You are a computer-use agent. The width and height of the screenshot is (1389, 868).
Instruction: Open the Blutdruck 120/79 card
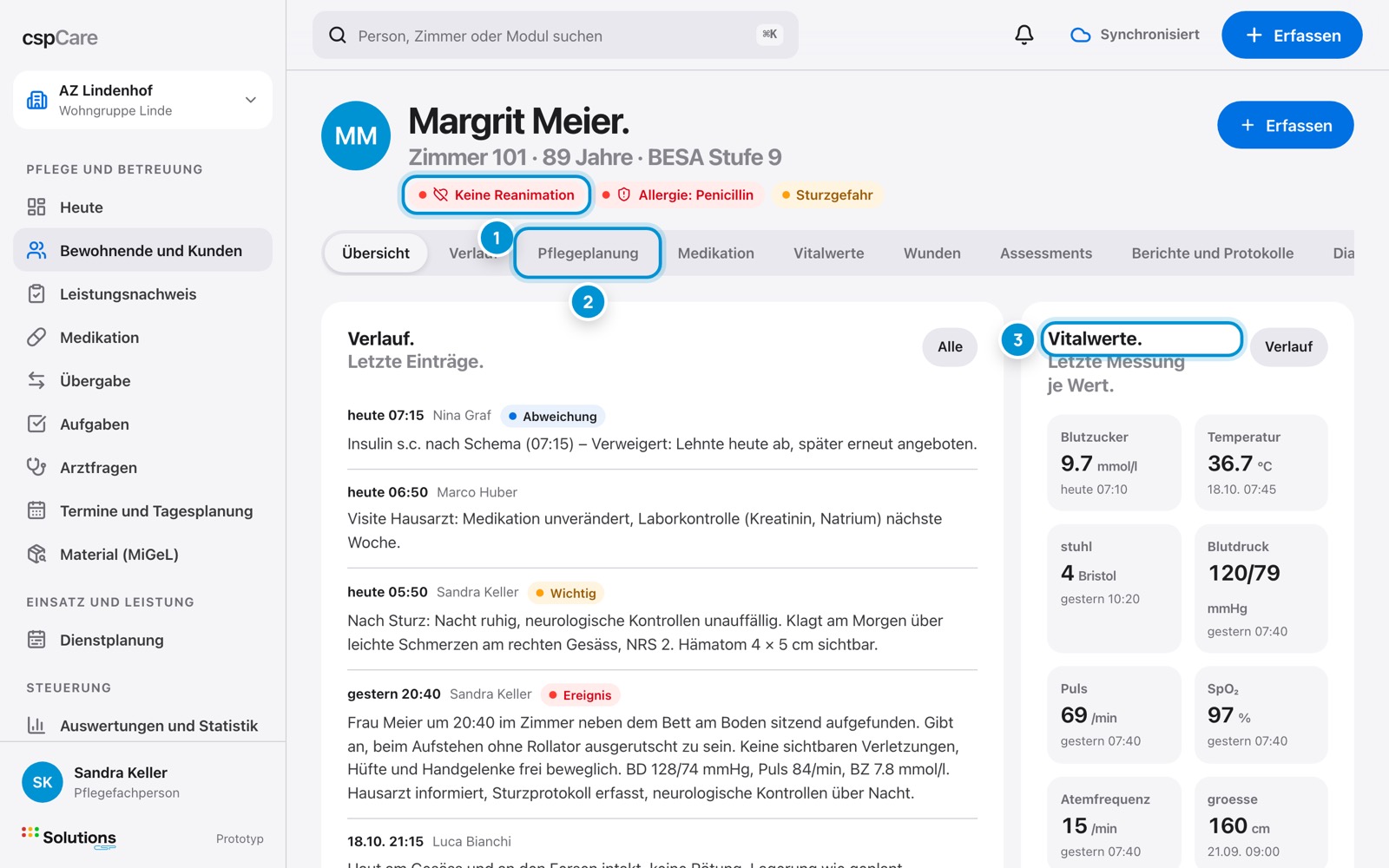(1261, 588)
